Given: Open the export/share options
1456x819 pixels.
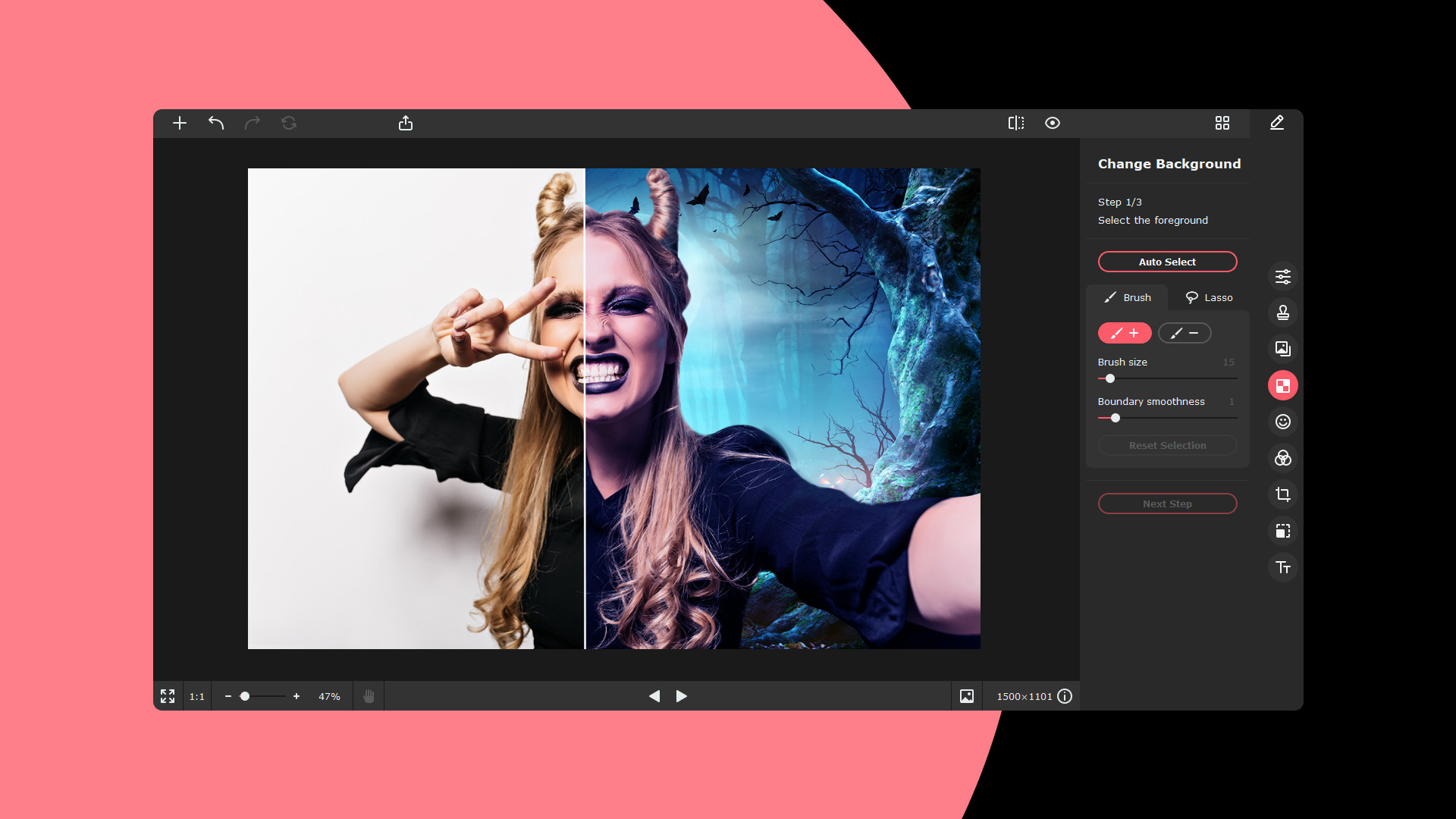Looking at the screenshot, I should (406, 123).
